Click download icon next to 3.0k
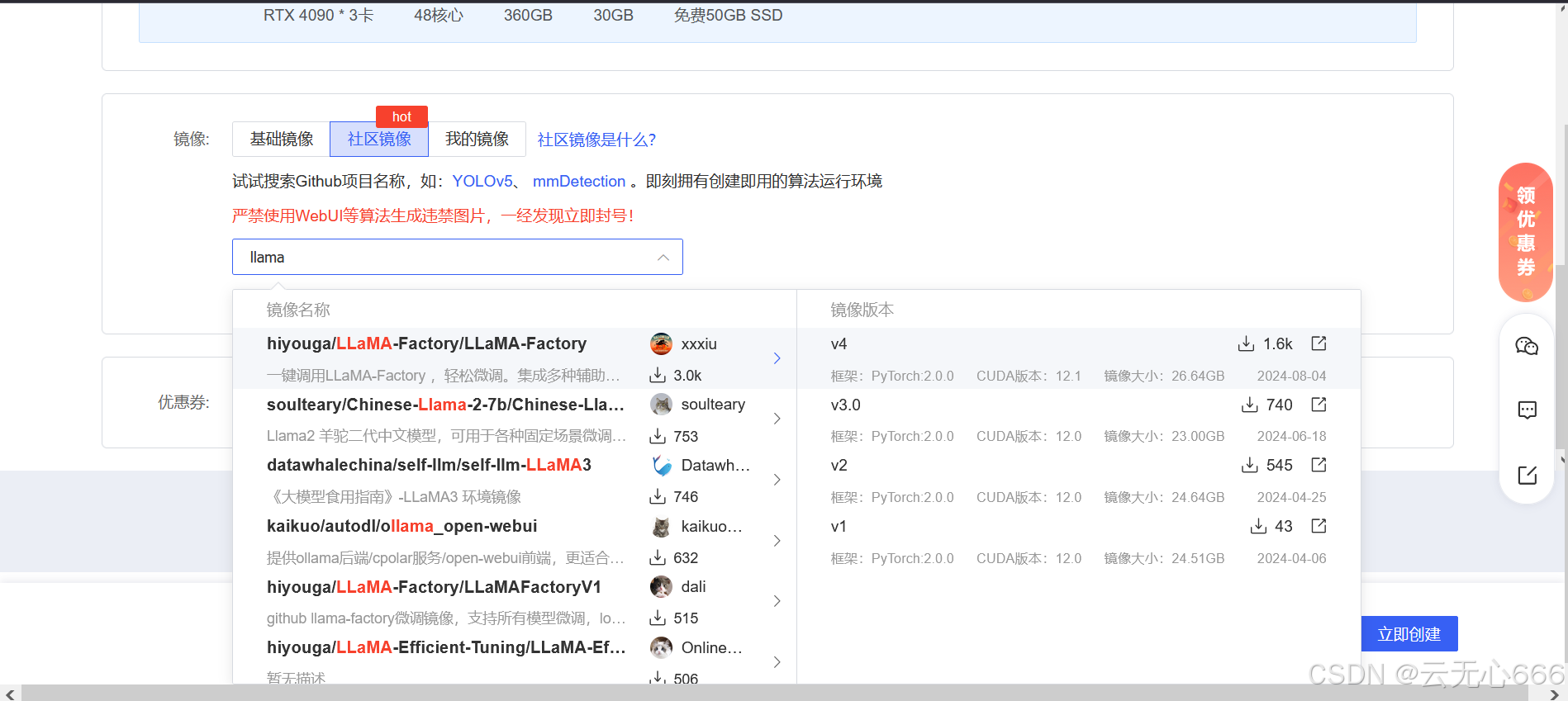The height and width of the screenshot is (701, 1568). click(x=658, y=376)
